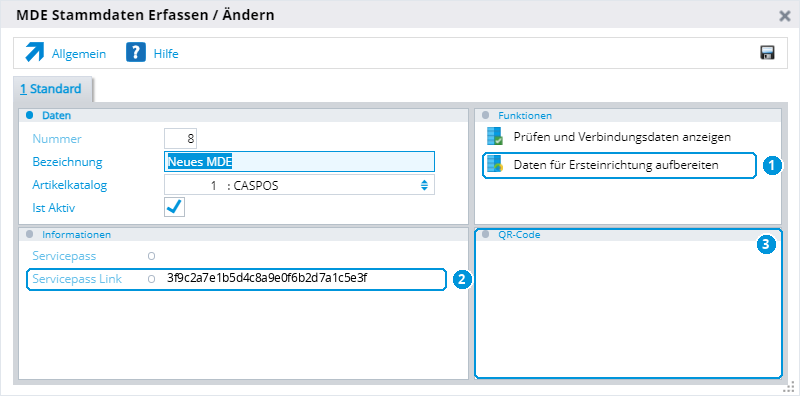This screenshot has width=800, height=396.
Task: Click Prüfen und Verbindungsdaten anzeigen
Action: [622, 137]
